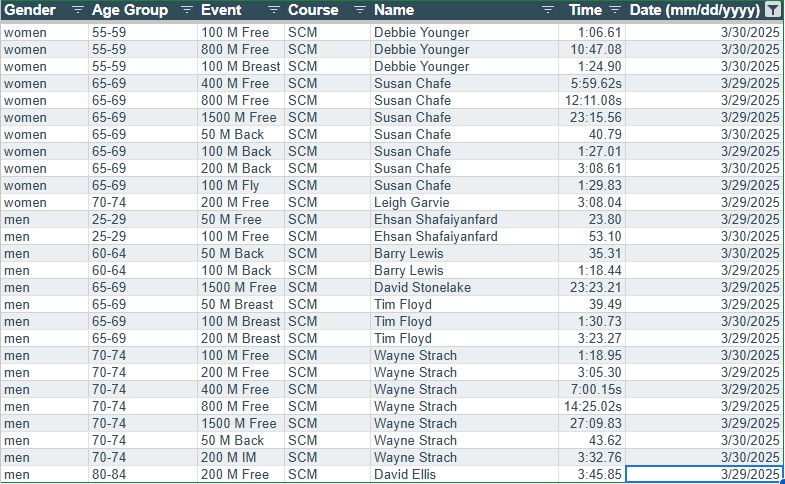Open the Course column filter icon

[x=360, y=10]
